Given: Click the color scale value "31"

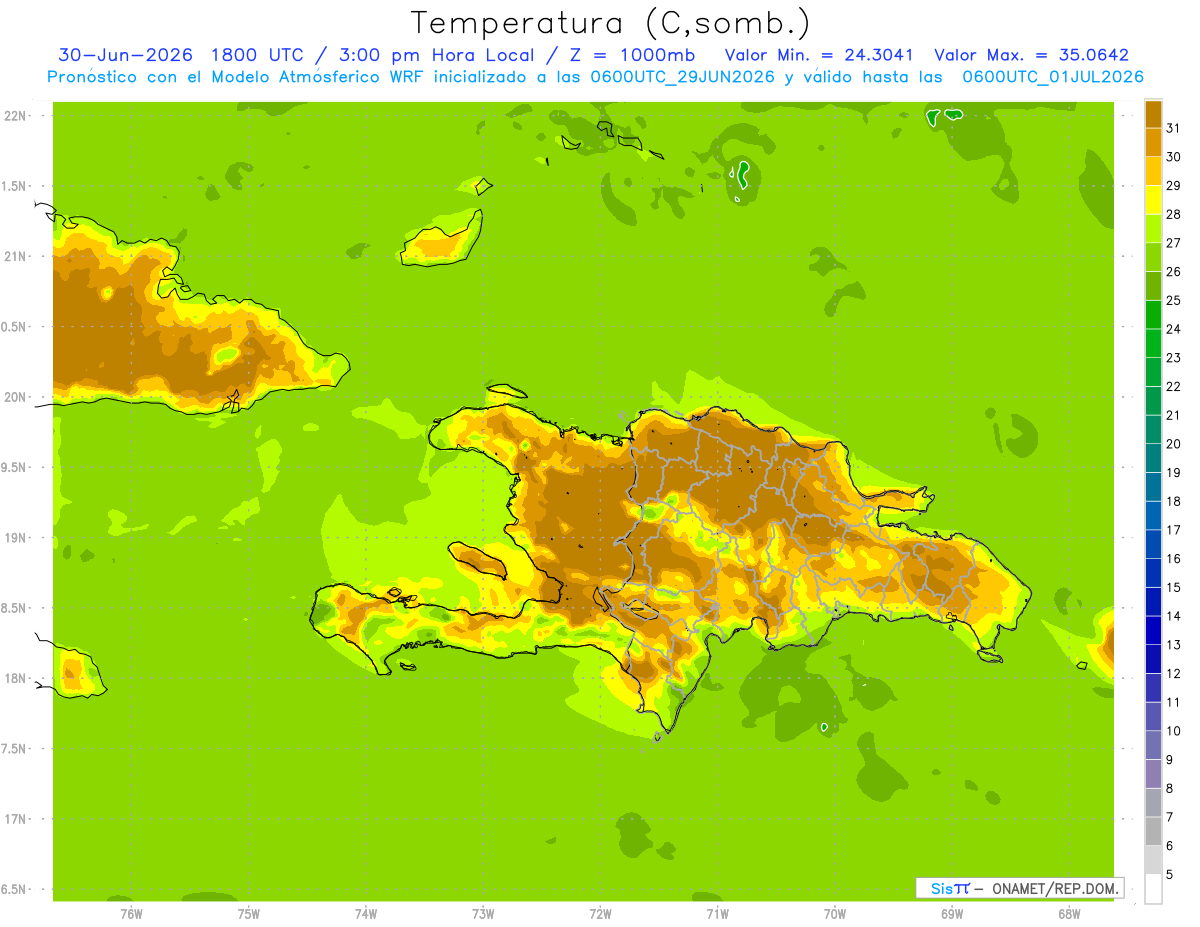Looking at the screenshot, I should [x=1174, y=128].
